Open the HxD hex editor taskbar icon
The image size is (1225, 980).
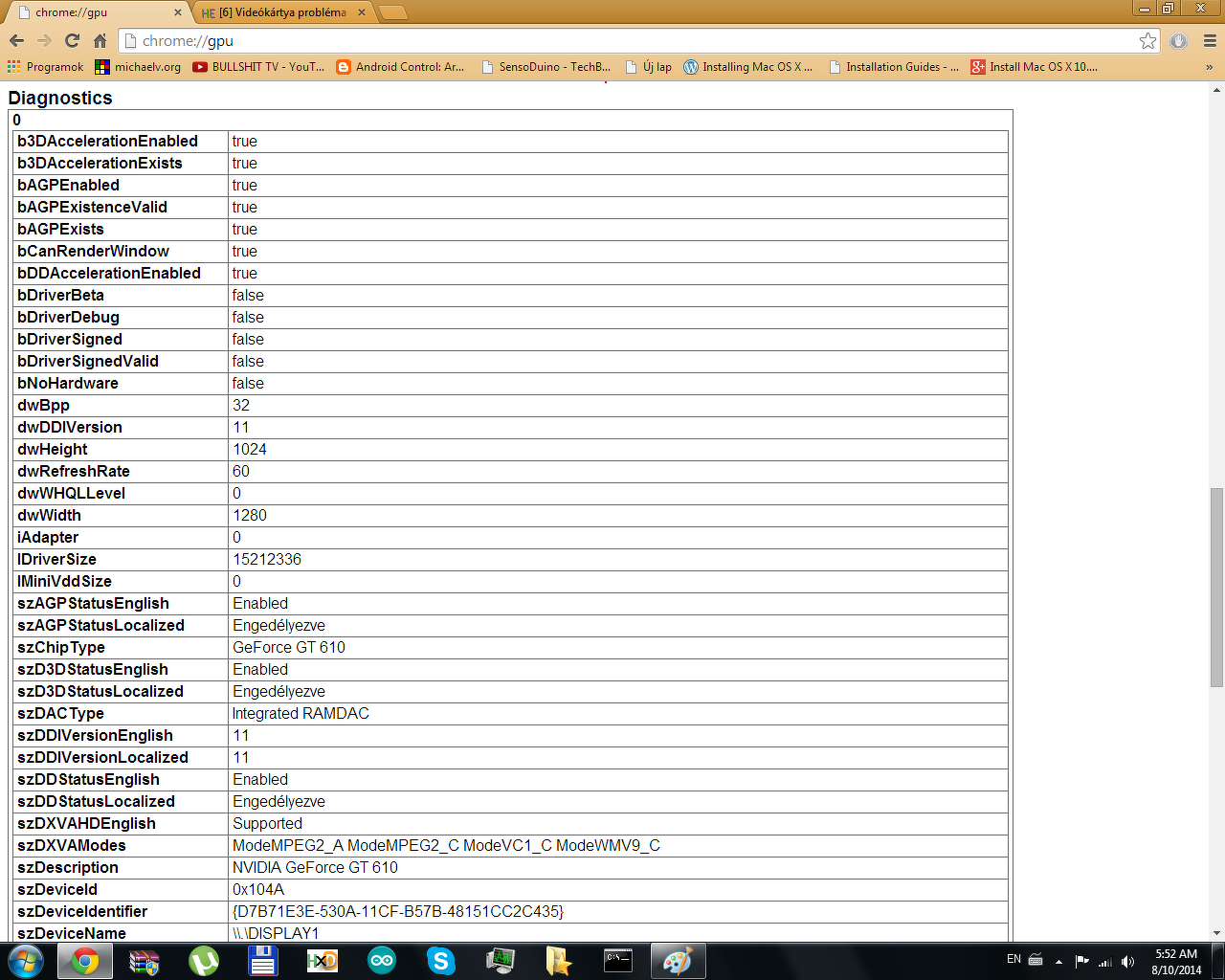tap(323, 961)
